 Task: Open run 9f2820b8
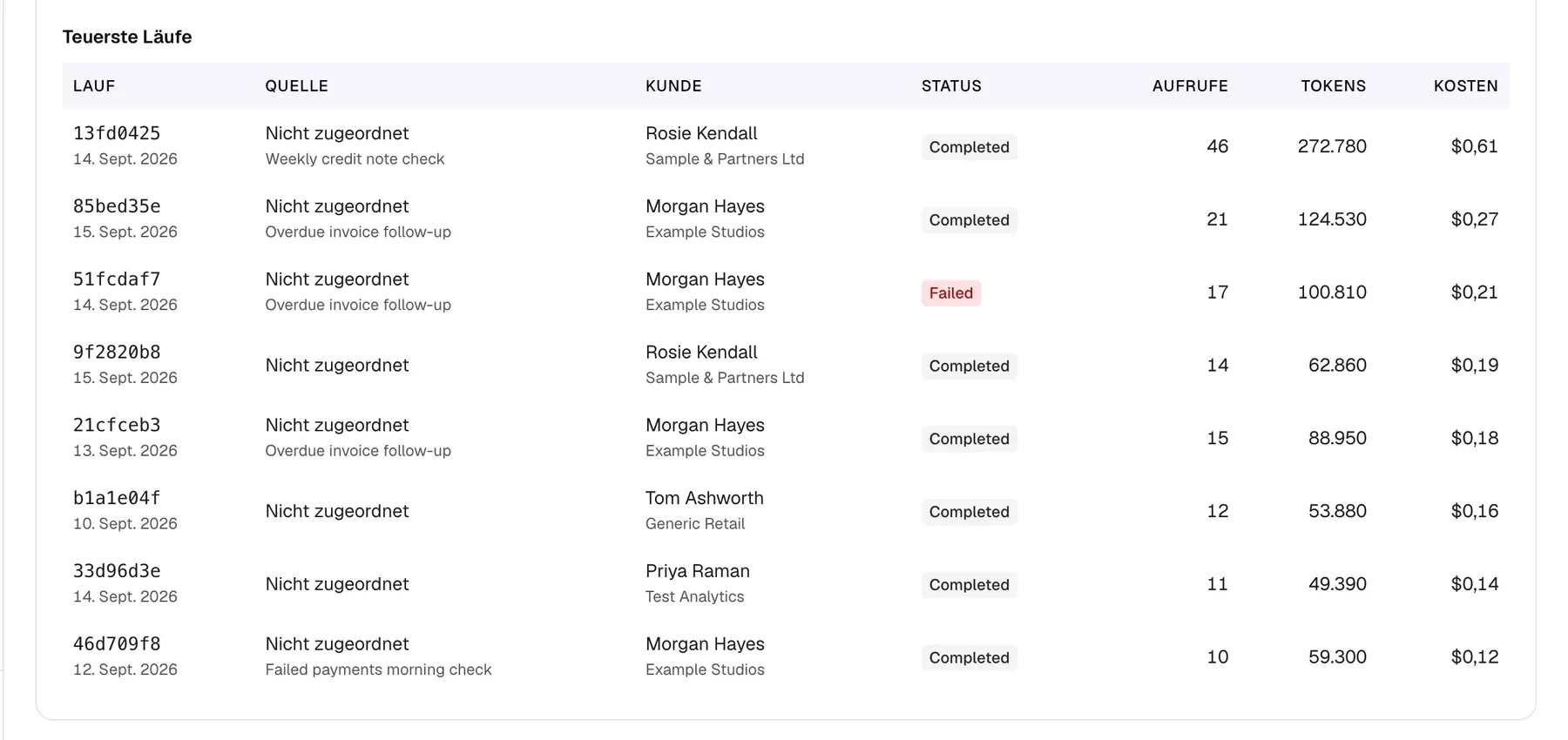pyautogui.click(x=117, y=353)
